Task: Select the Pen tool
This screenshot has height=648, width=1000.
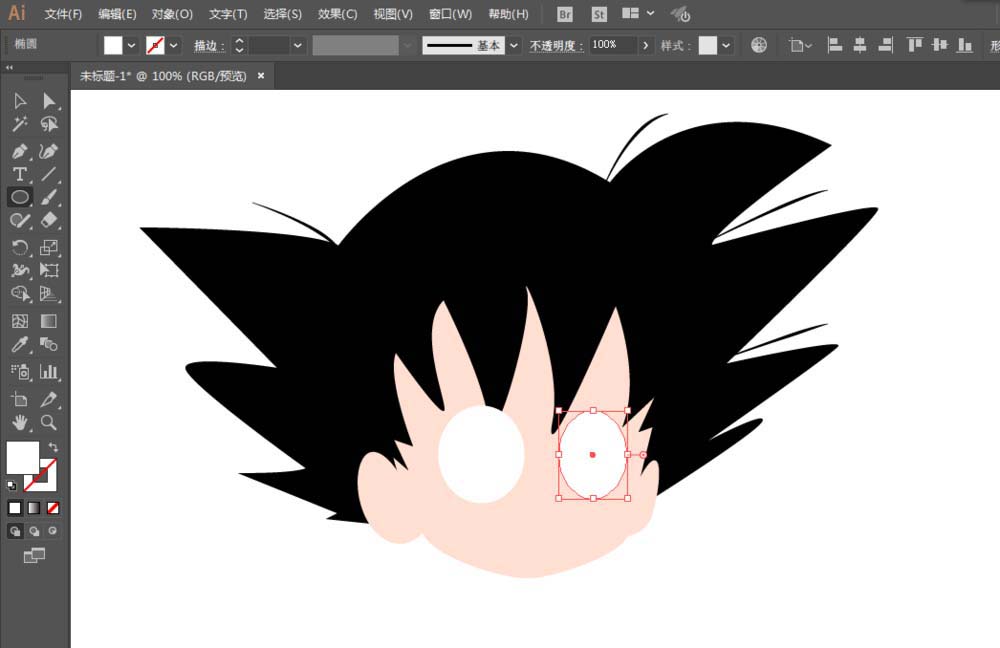Action: (x=20, y=151)
